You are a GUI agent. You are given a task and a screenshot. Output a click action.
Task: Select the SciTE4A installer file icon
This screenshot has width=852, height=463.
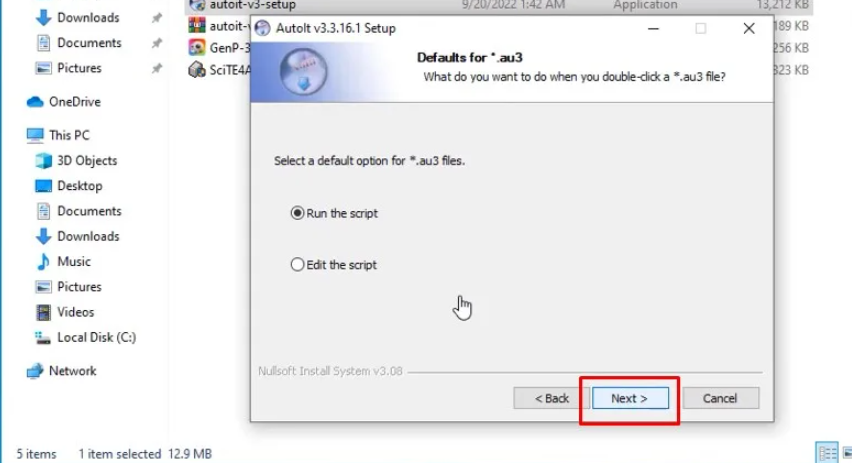(197, 70)
